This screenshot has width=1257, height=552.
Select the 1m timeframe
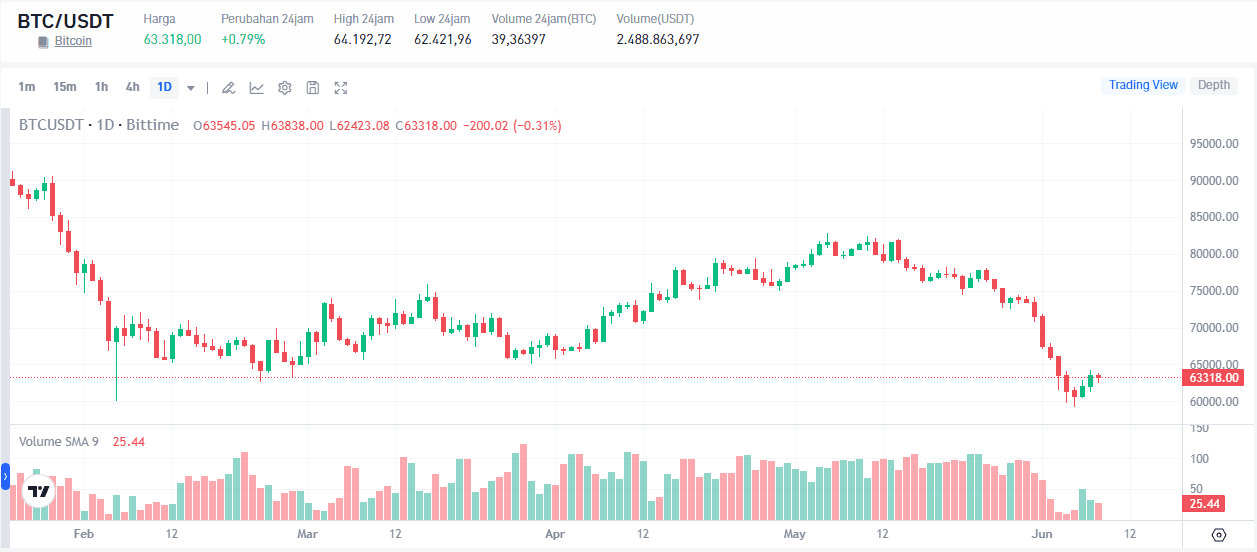point(27,87)
